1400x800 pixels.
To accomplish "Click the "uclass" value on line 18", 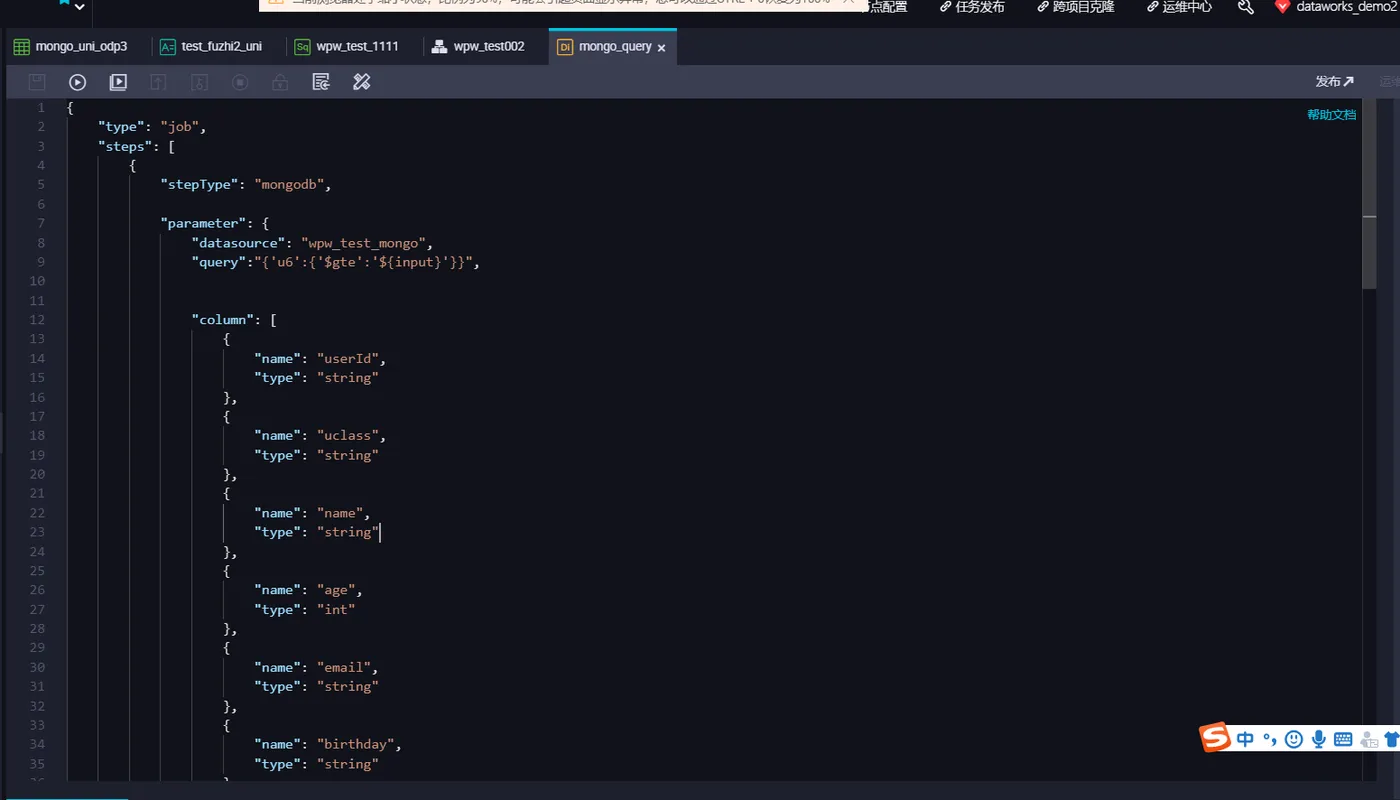I will pos(348,435).
